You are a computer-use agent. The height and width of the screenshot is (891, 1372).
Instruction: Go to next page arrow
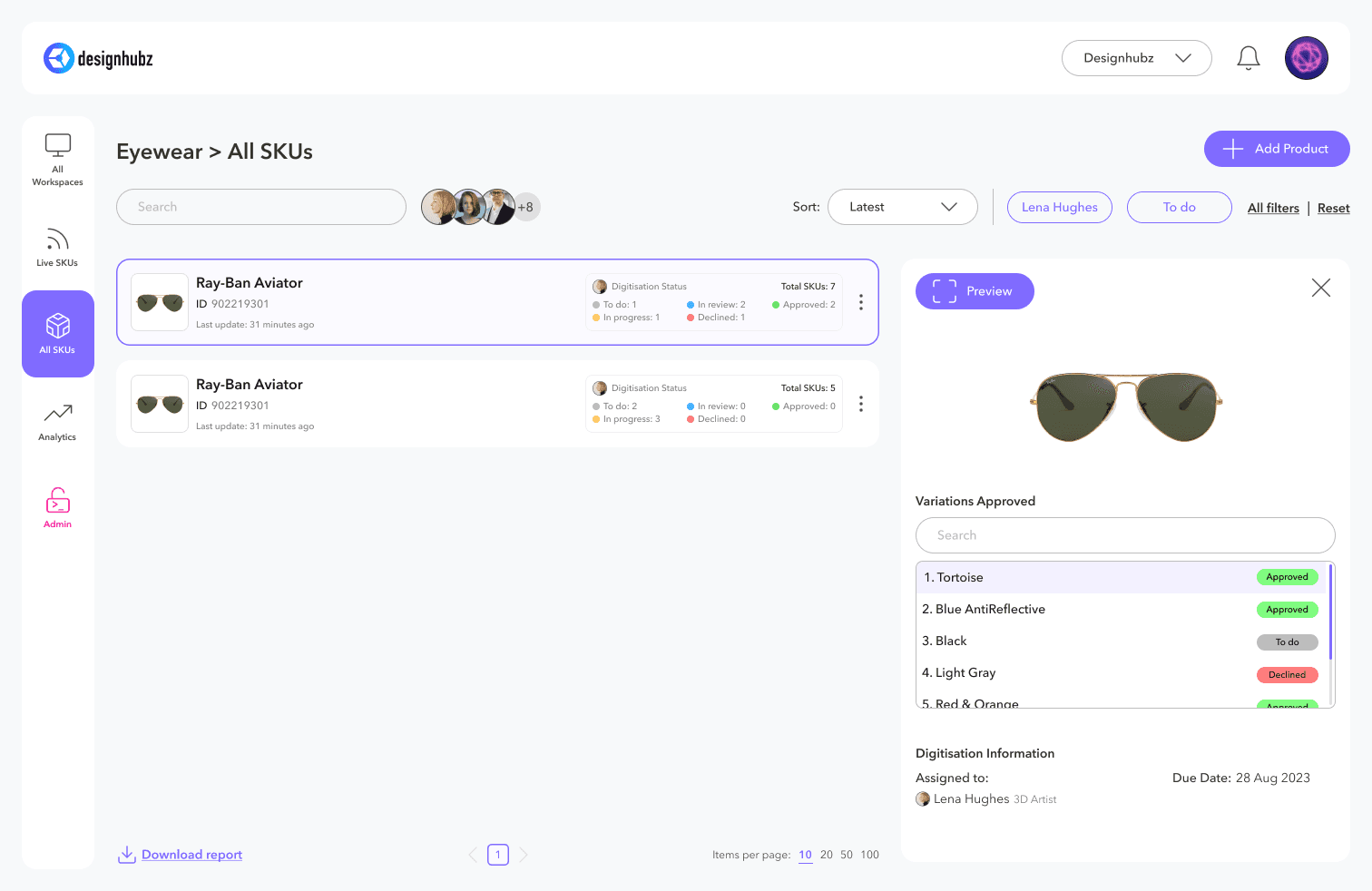point(524,855)
